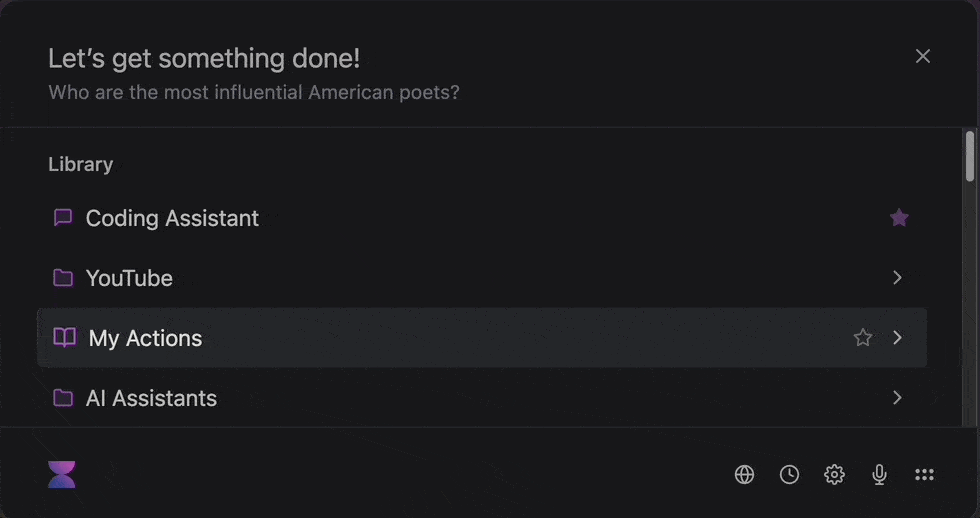Viewport: 980px width, 518px height.
Task: Select the Coding Assistant entry
Action: tap(481, 218)
